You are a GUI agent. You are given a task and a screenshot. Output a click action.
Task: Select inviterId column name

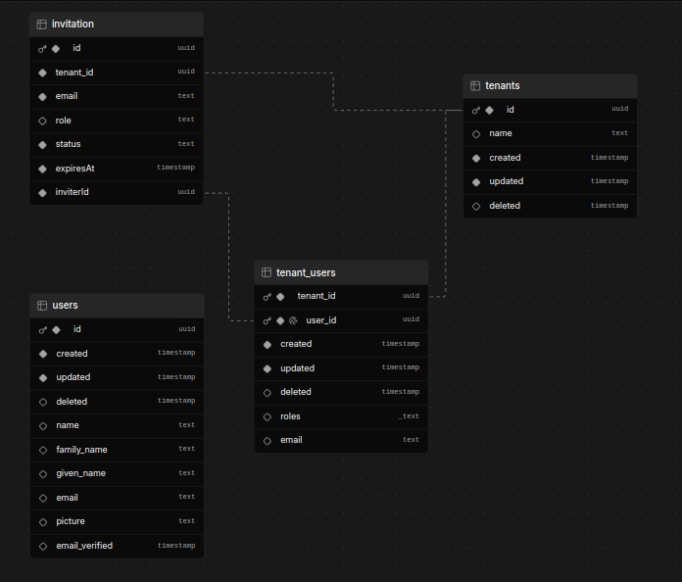[72, 192]
